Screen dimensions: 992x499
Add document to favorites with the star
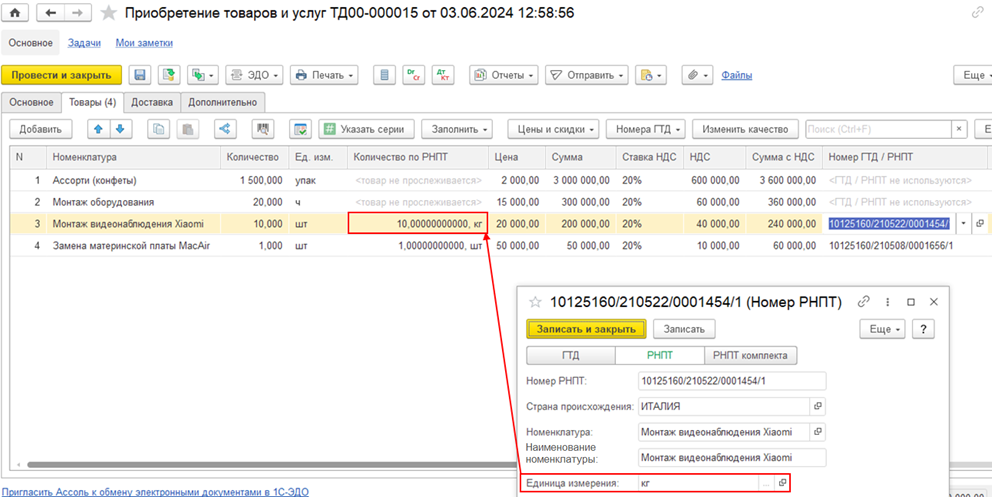tap(109, 13)
